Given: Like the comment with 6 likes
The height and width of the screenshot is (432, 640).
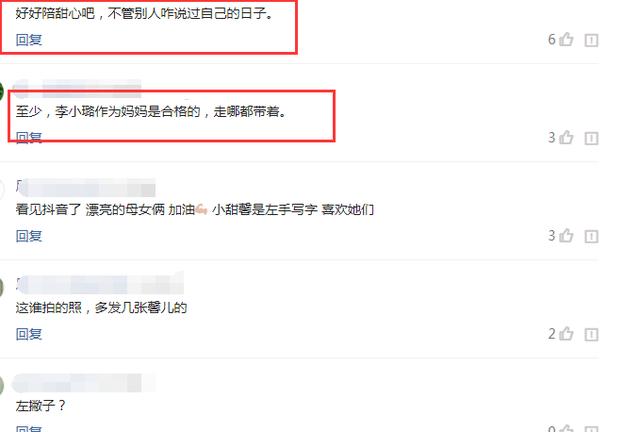Looking at the screenshot, I should click(567, 40).
